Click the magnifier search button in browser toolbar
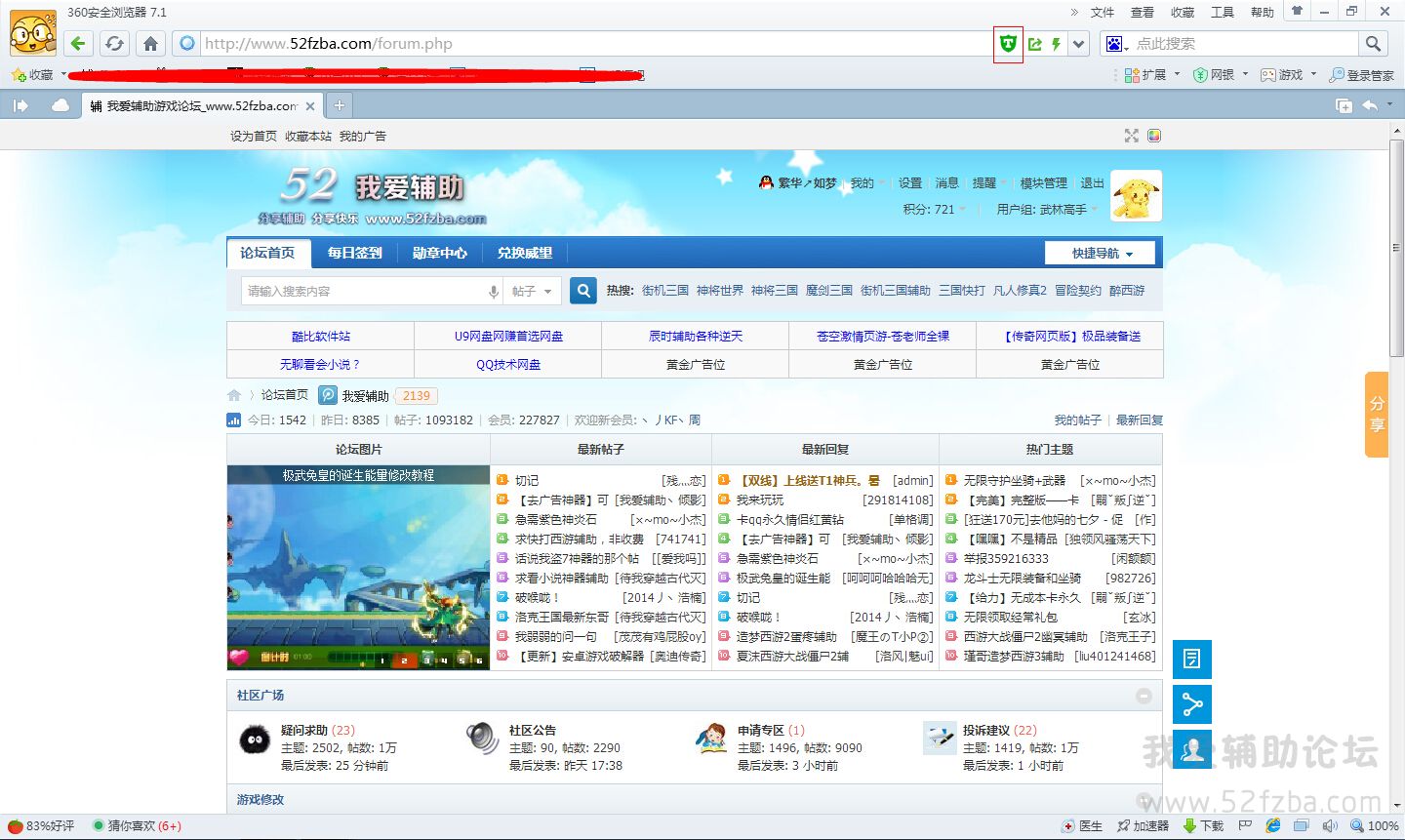Image resolution: width=1405 pixels, height=840 pixels. coord(1373,43)
